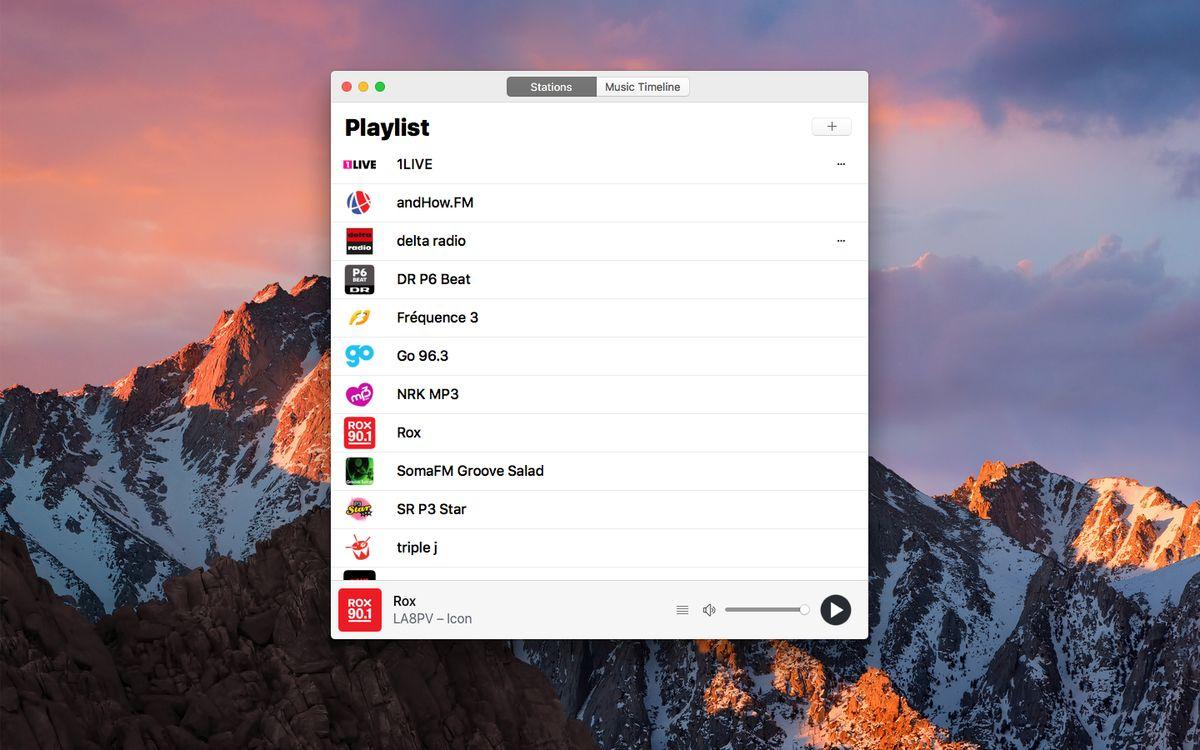
Task: Click the Fréquence 3 station icon
Action: coord(359,318)
